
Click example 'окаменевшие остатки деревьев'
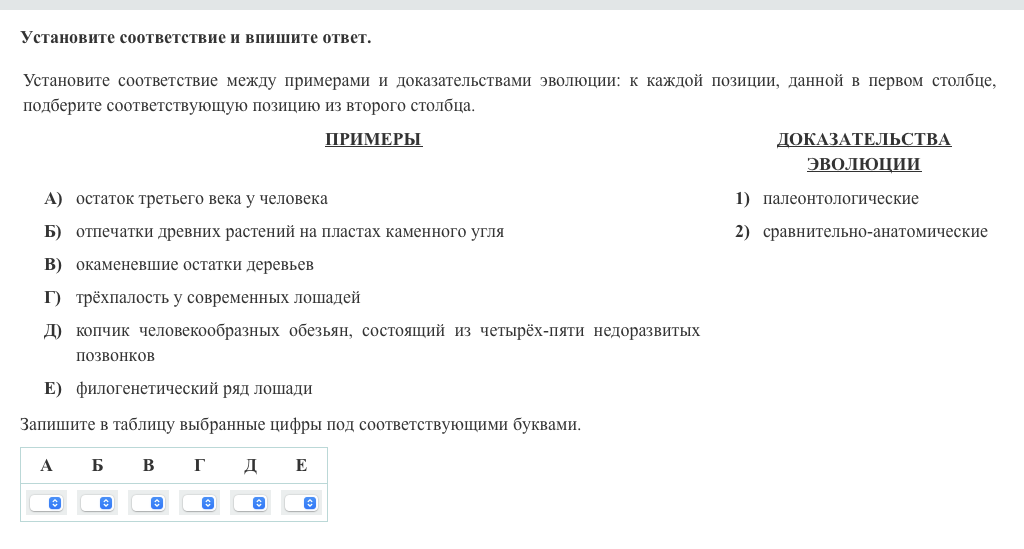point(194,265)
